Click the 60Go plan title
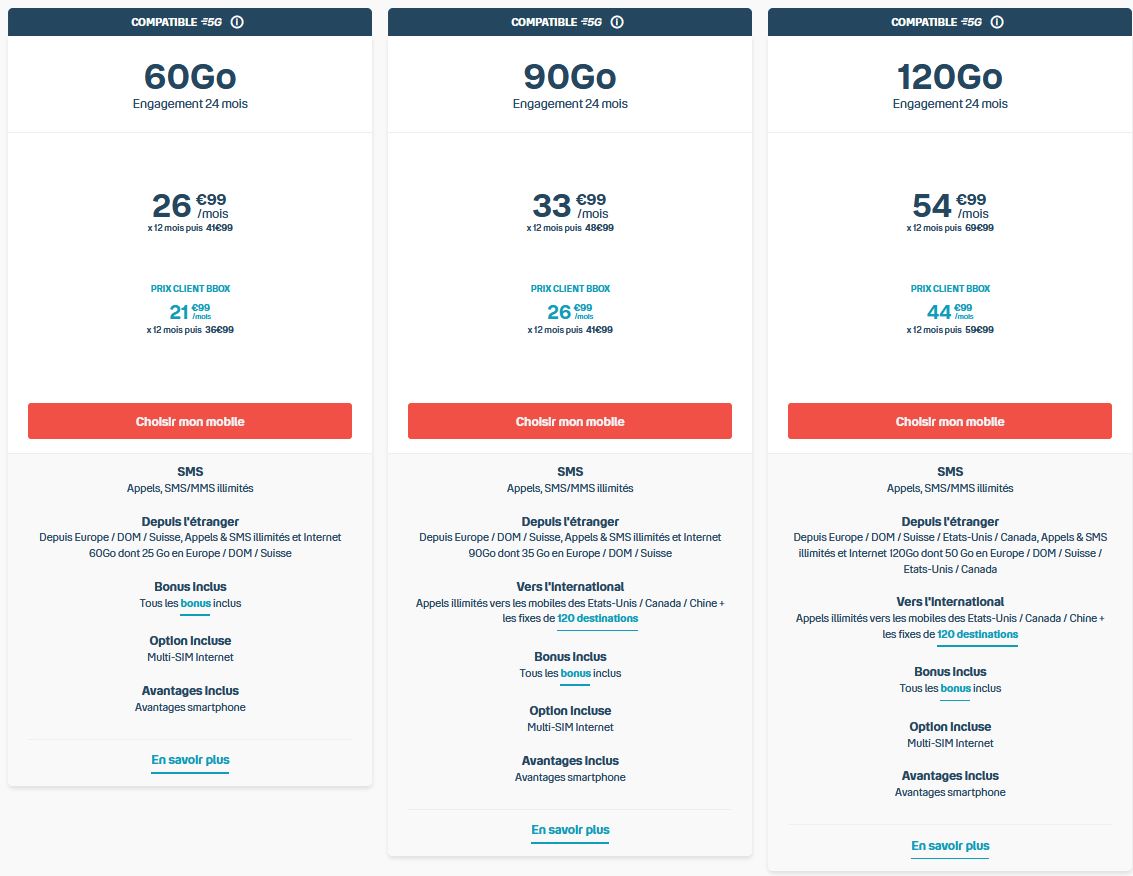The width and height of the screenshot is (1133, 876). click(x=190, y=77)
